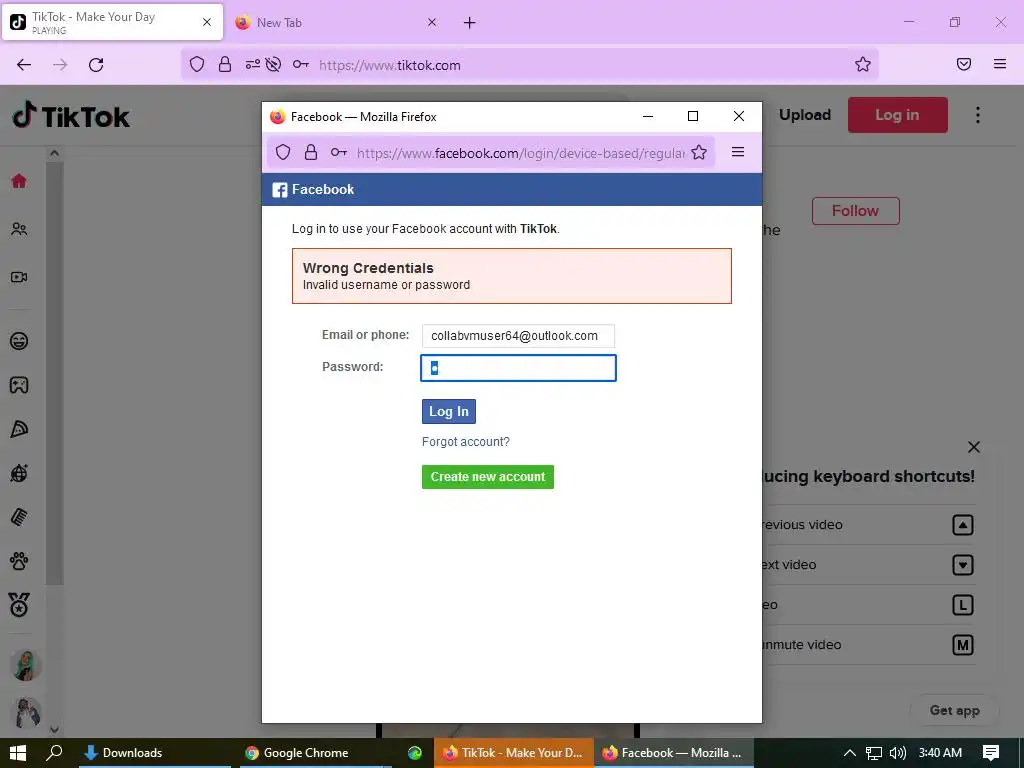
Task: Select the Dance globe sidebar icon
Action: [x=19, y=473]
